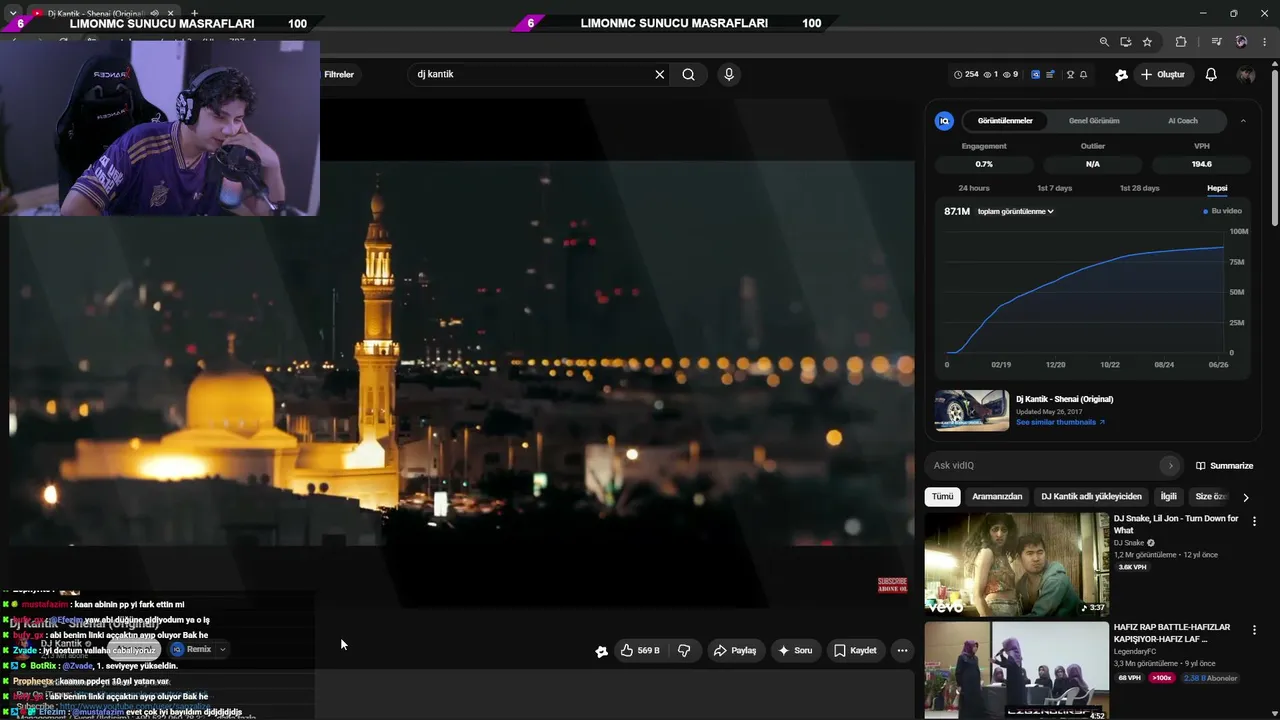The height and width of the screenshot is (720, 1280).
Task: Click the Oluştur create button
Action: coord(1162,74)
